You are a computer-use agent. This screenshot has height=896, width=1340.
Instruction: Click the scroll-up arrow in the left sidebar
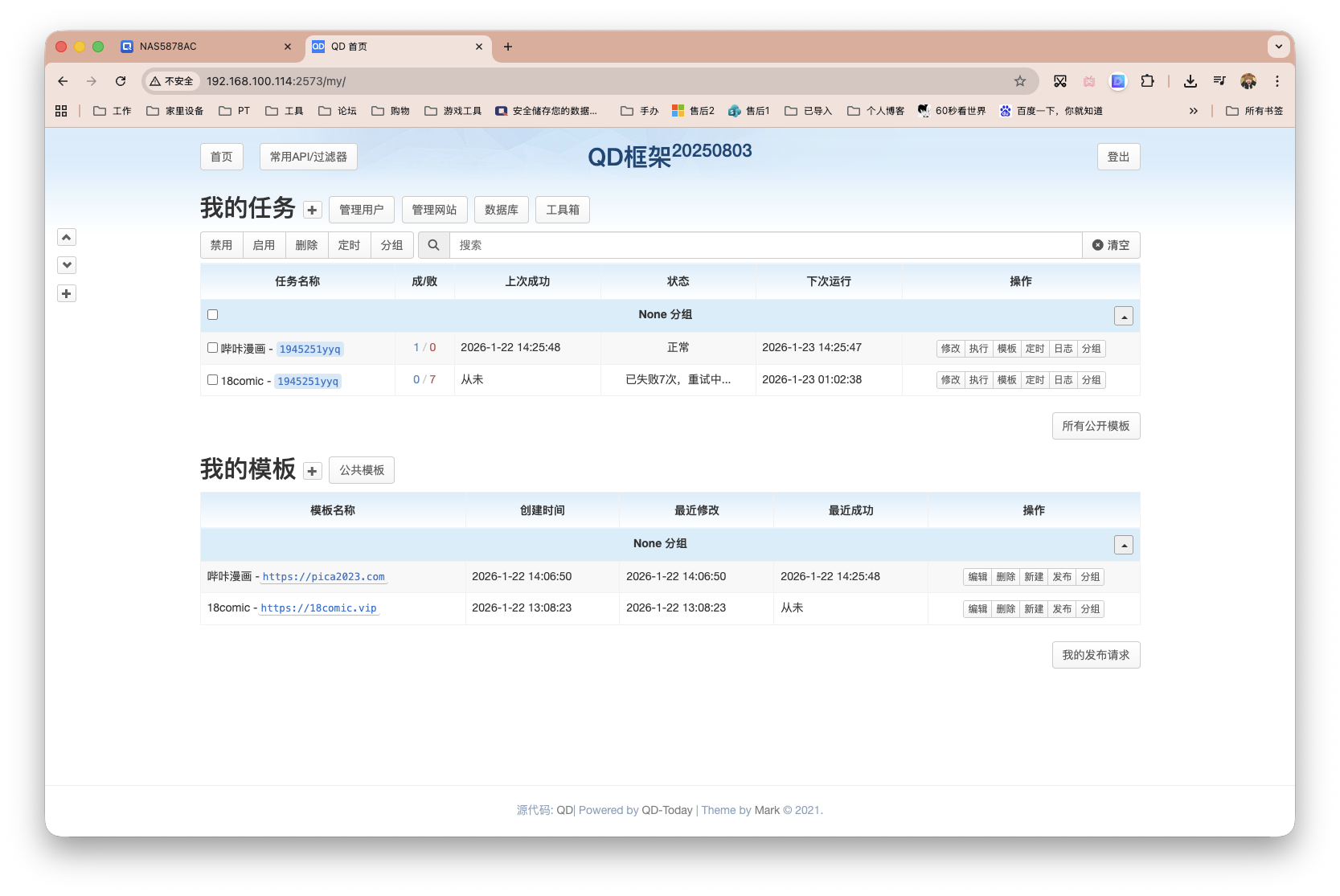[67, 237]
